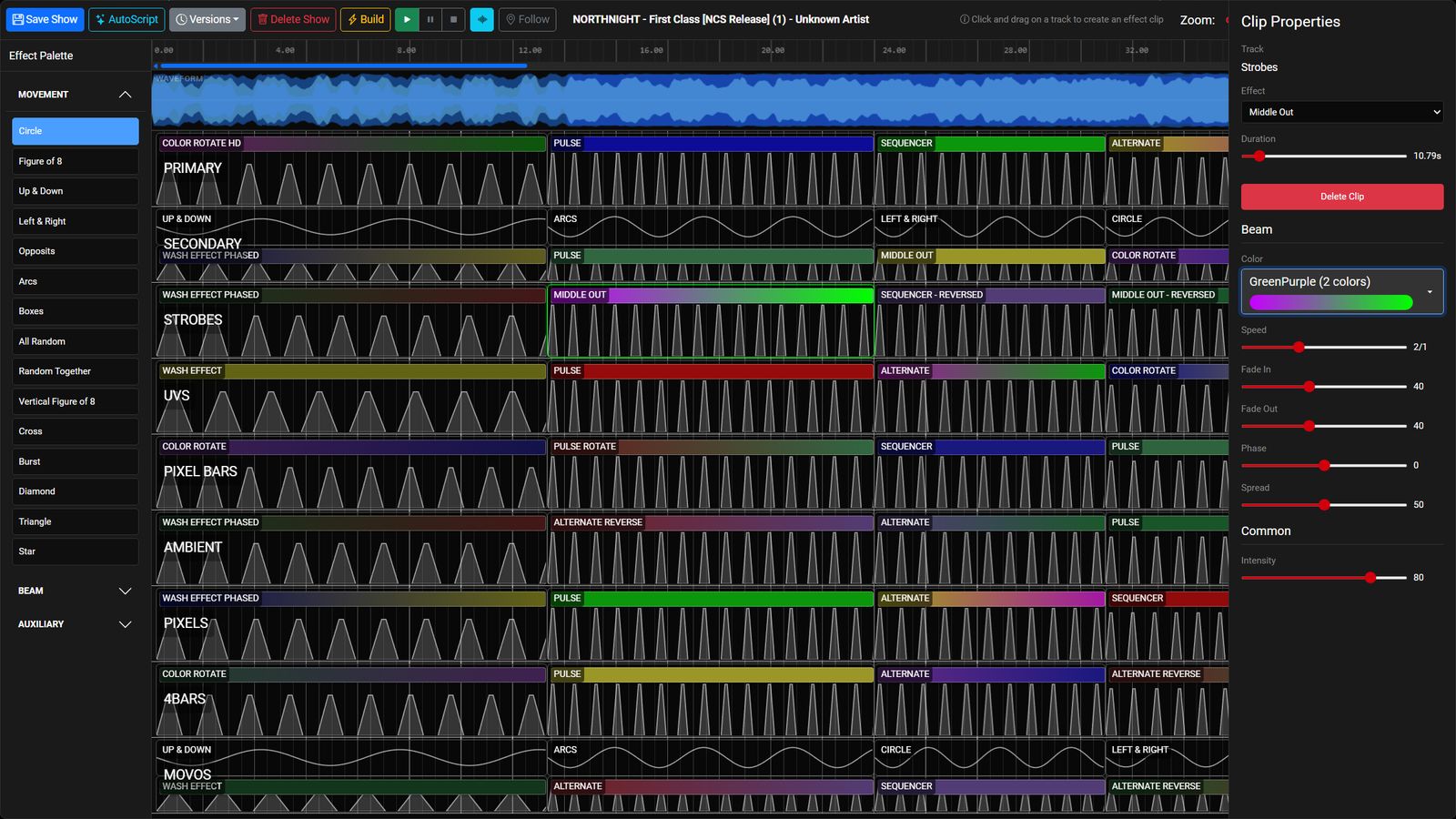Expand the BEAM effects section

75,591
